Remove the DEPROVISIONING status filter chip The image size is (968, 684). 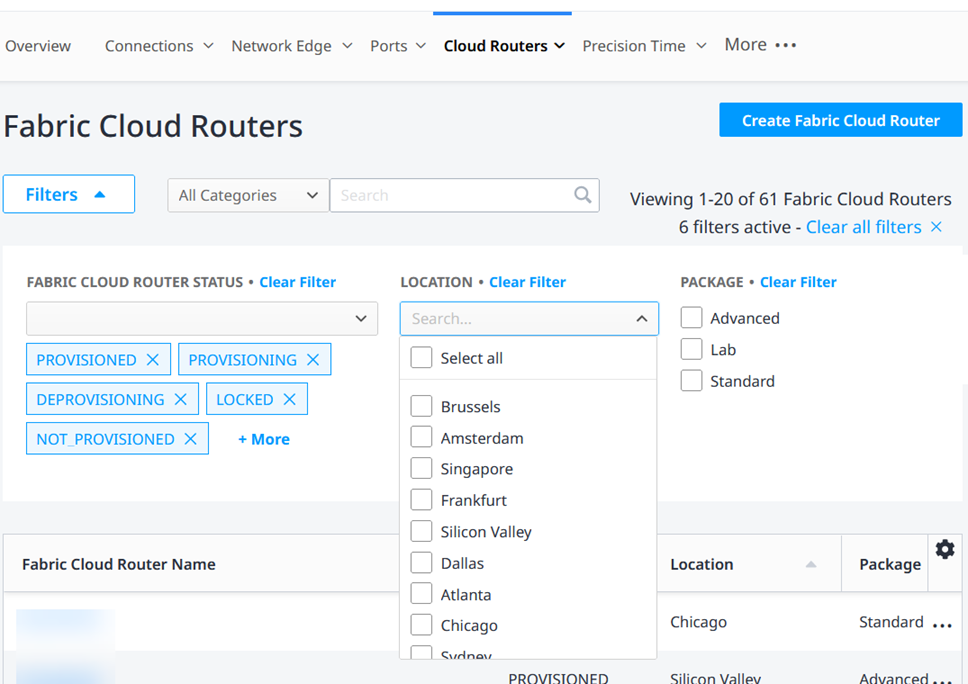tap(180, 399)
